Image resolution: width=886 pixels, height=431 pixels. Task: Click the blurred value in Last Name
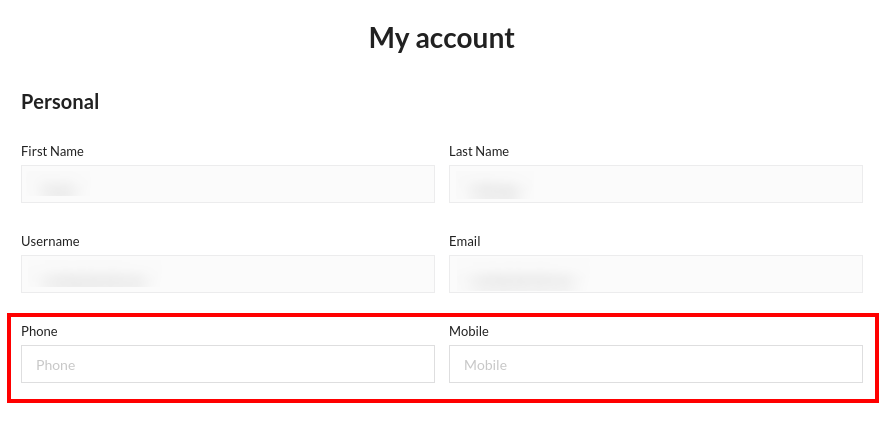(x=493, y=188)
